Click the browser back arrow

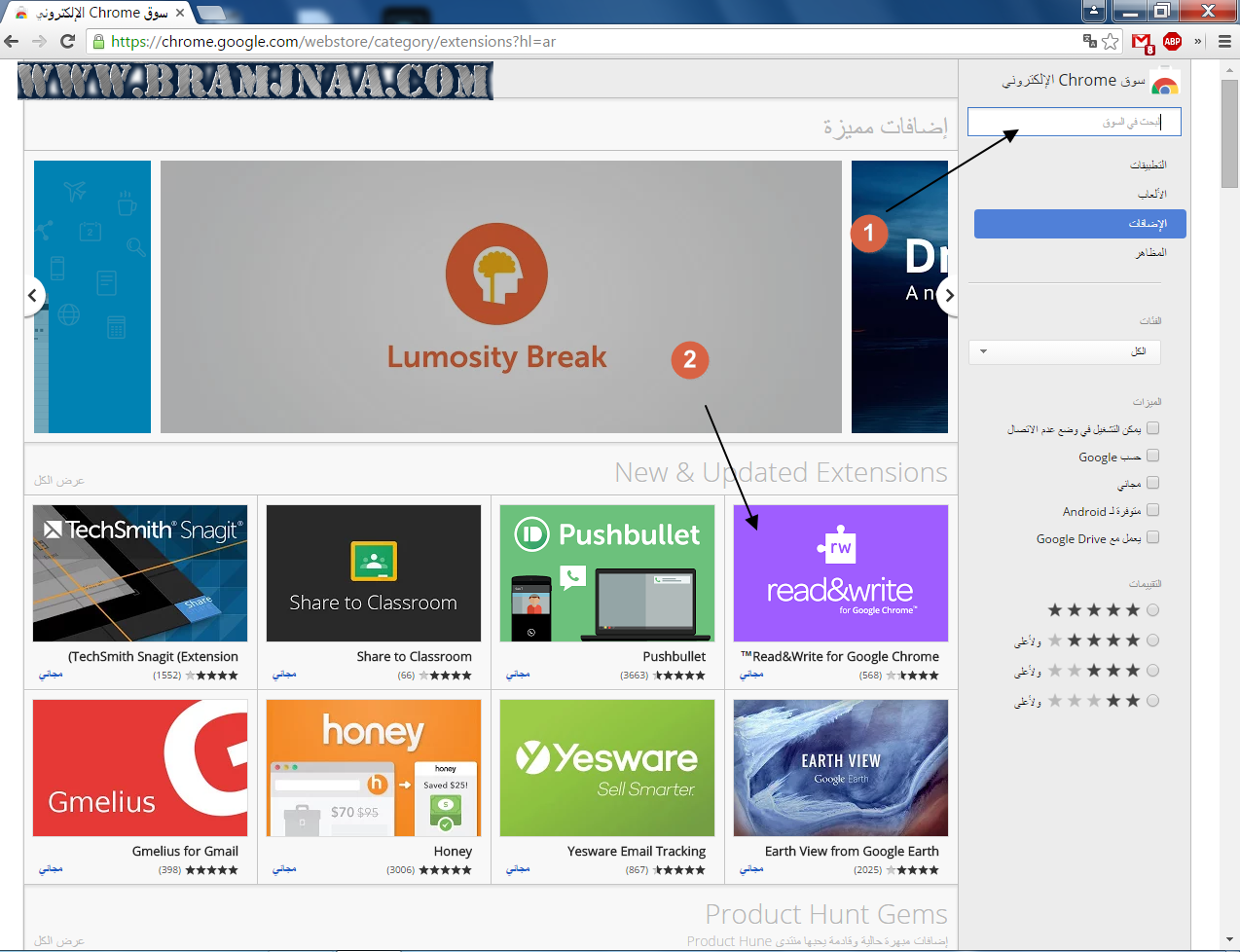pyautogui.click(x=12, y=41)
